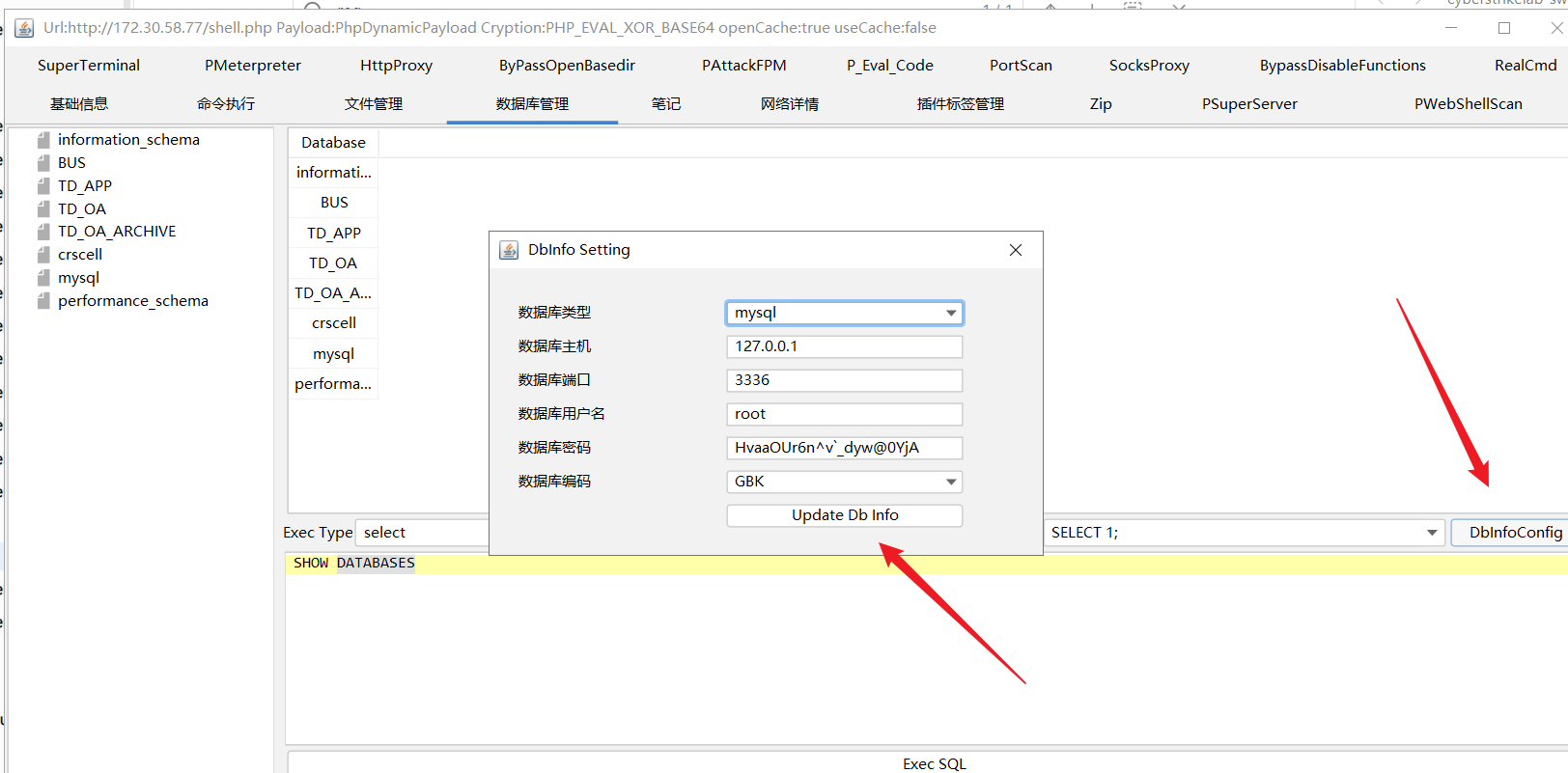This screenshot has width=1568, height=773.
Task: Click the Java icon in DbInfo Setting title
Action: coord(509,250)
